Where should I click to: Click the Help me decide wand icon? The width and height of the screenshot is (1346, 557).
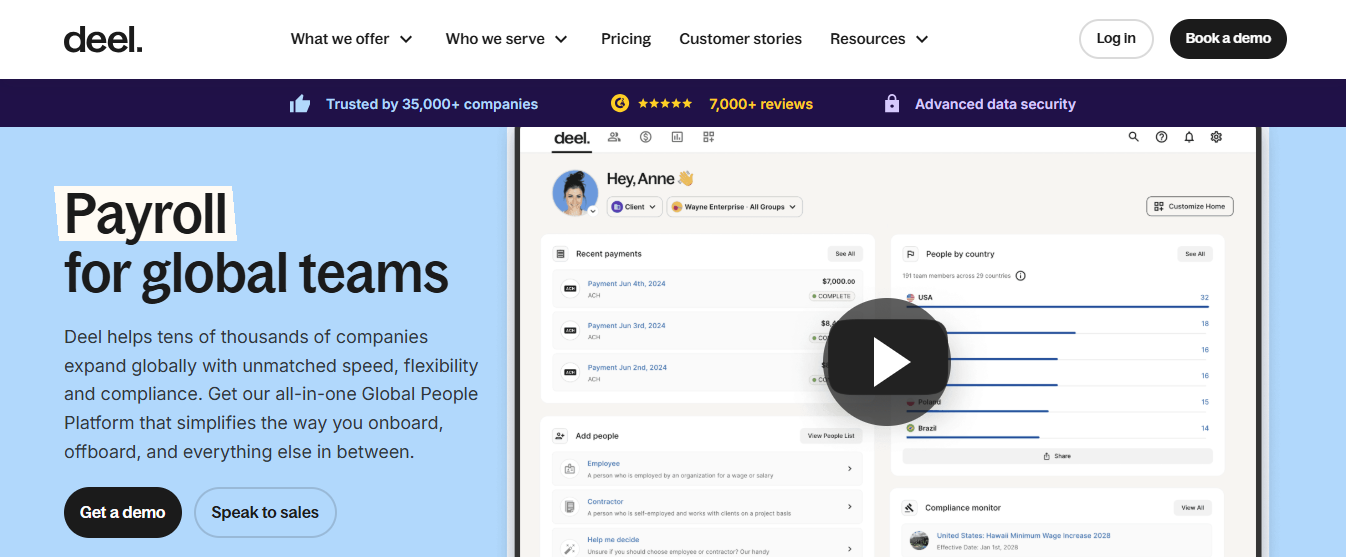click(569, 547)
